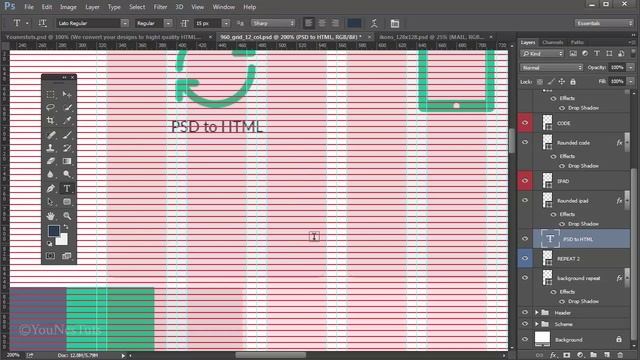The height and width of the screenshot is (360, 640).
Task: Filter layers by adjustment layers
Action: 585,53
